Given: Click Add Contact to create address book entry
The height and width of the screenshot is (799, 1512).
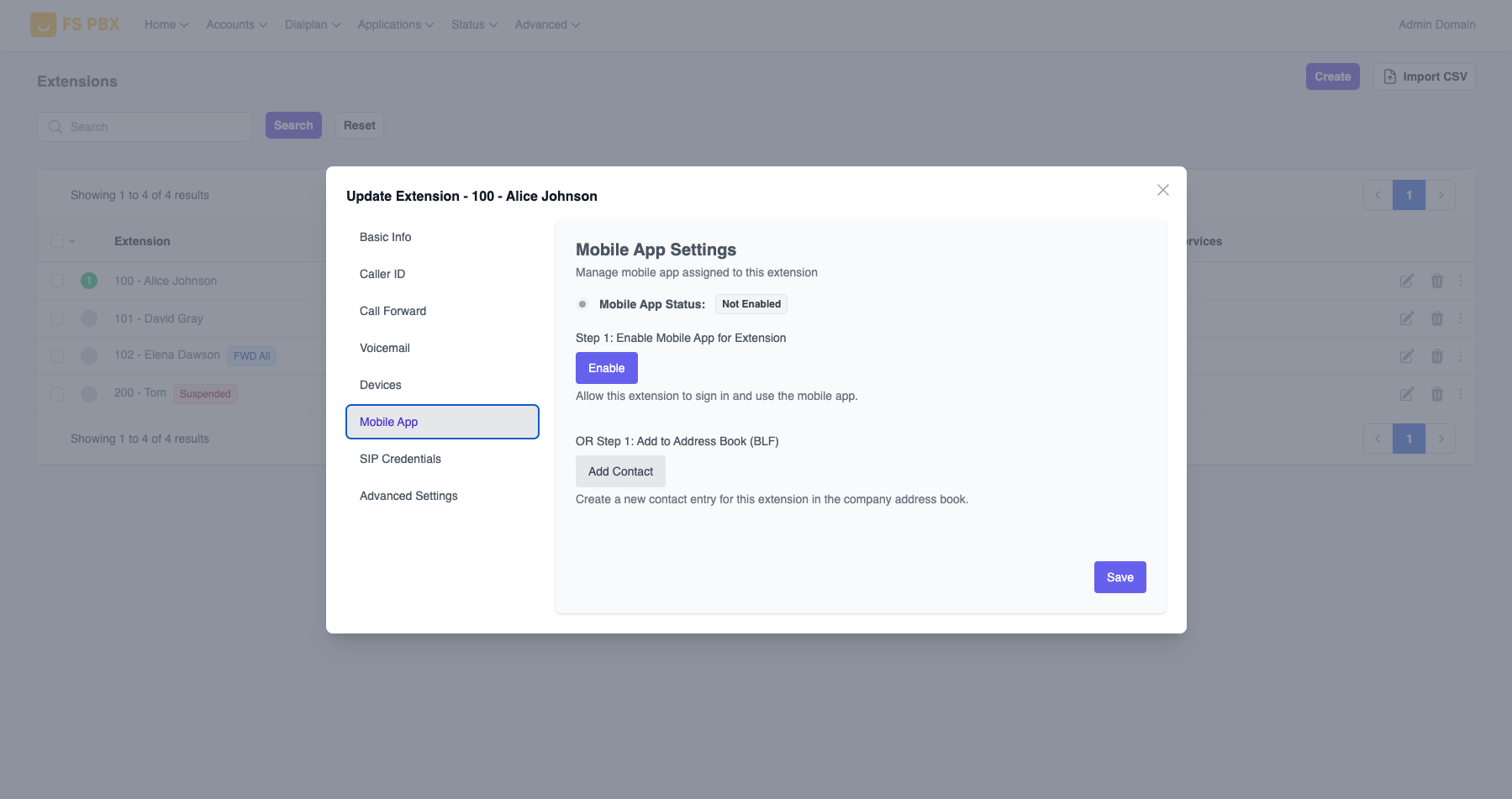Looking at the screenshot, I should 620,471.
